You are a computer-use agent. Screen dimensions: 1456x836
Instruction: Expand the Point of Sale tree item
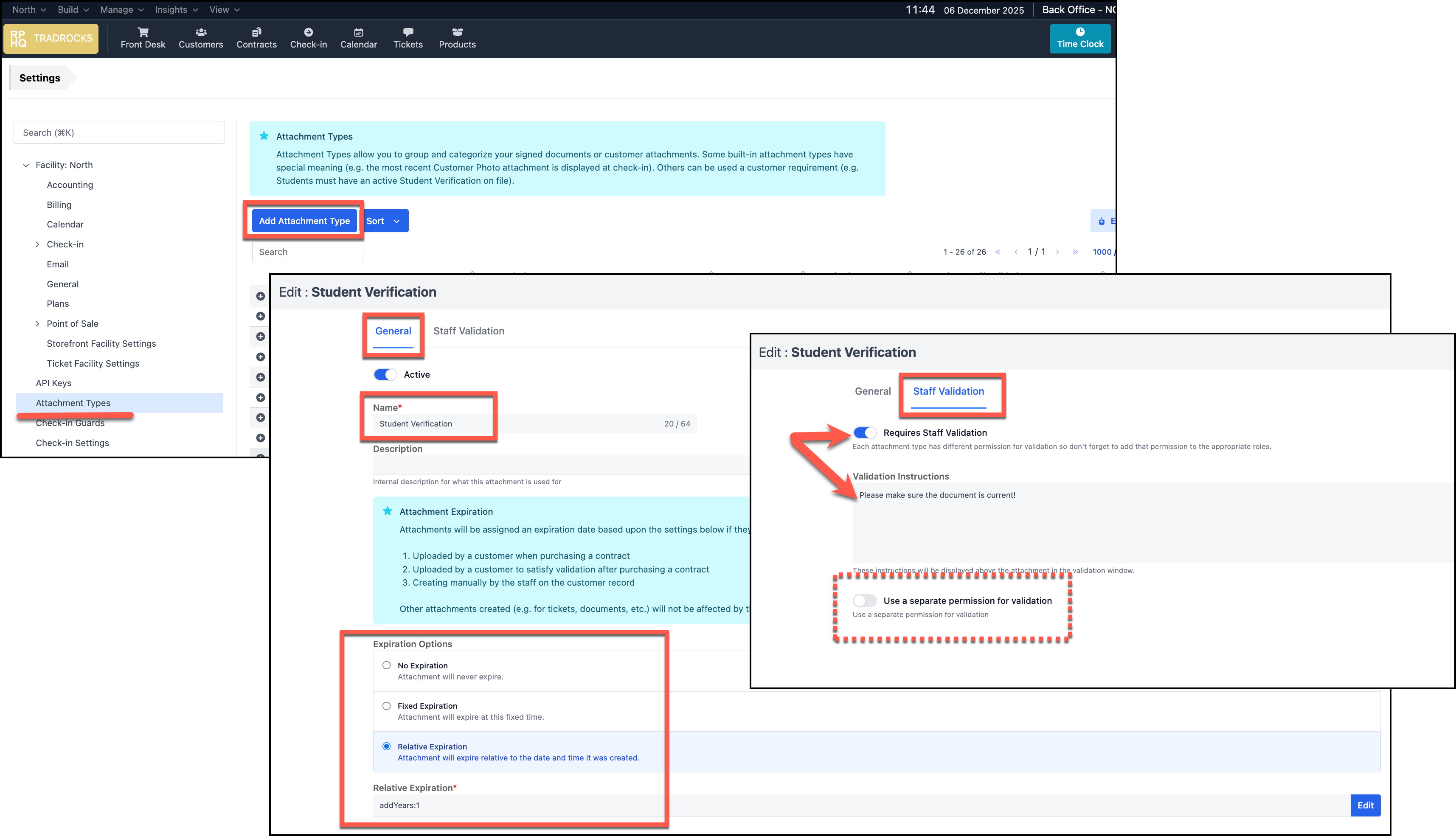click(x=38, y=324)
